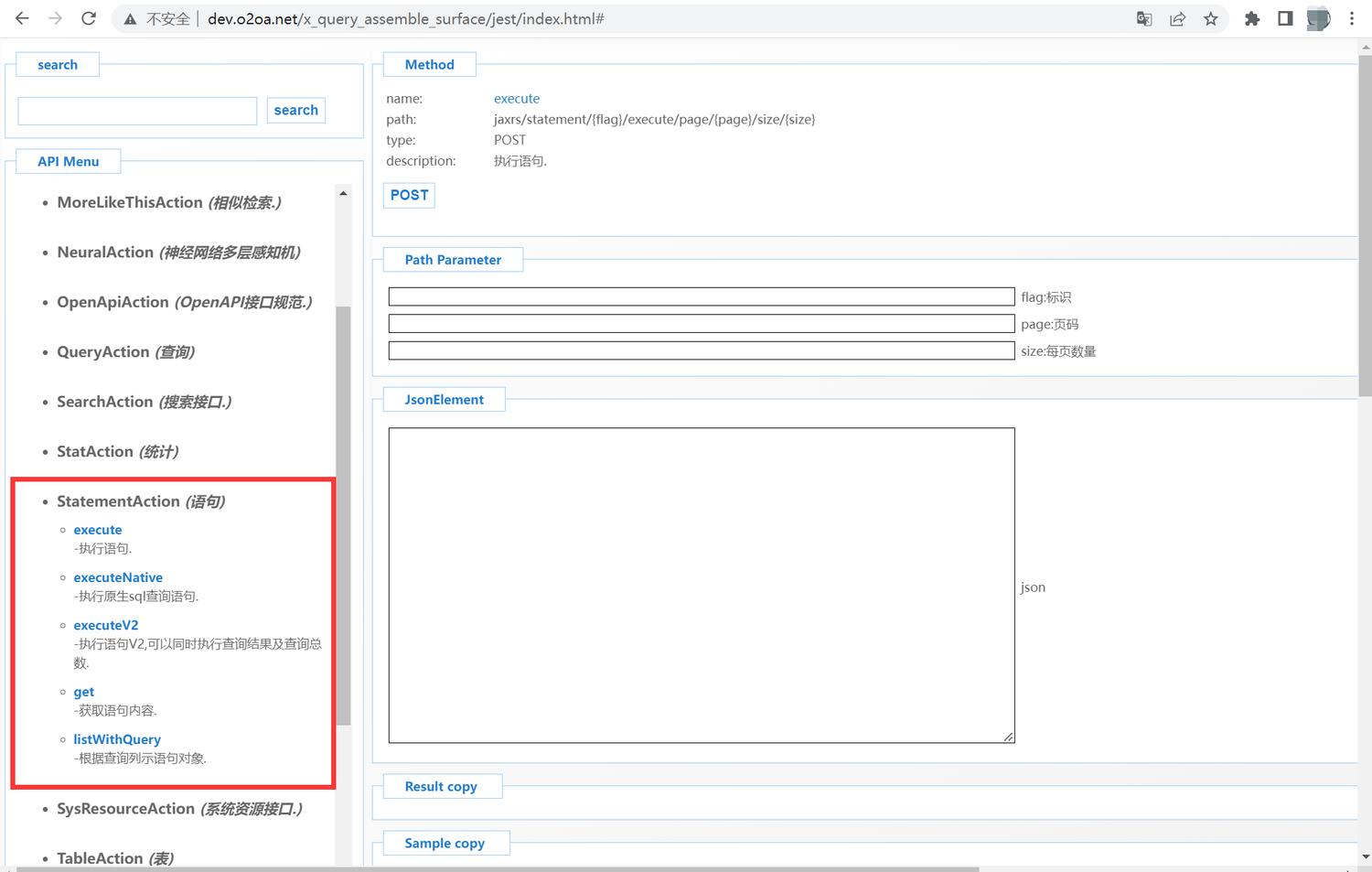Image resolution: width=1372 pixels, height=872 pixels.
Task: Reload the page with refresh icon
Action: (89, 18)
